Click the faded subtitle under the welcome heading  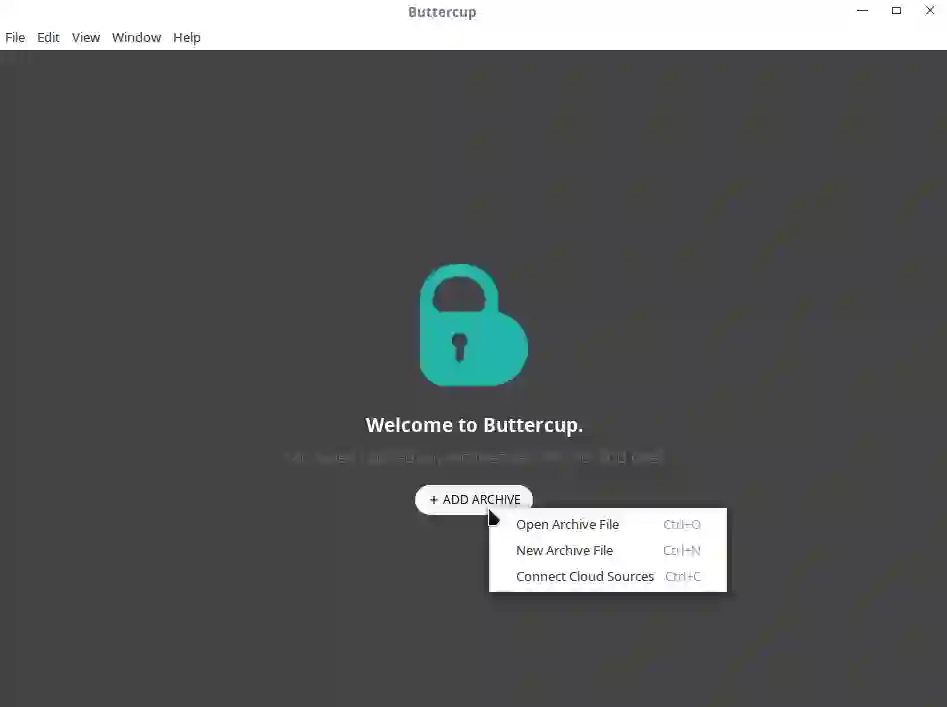(x=474, y=457)
